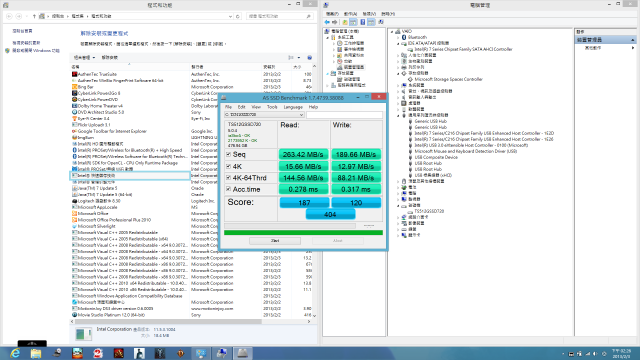Open the drive selection dropdown in AS SSD
The width and height of the screenshot is (640, 360).
[x=264, y=115]
